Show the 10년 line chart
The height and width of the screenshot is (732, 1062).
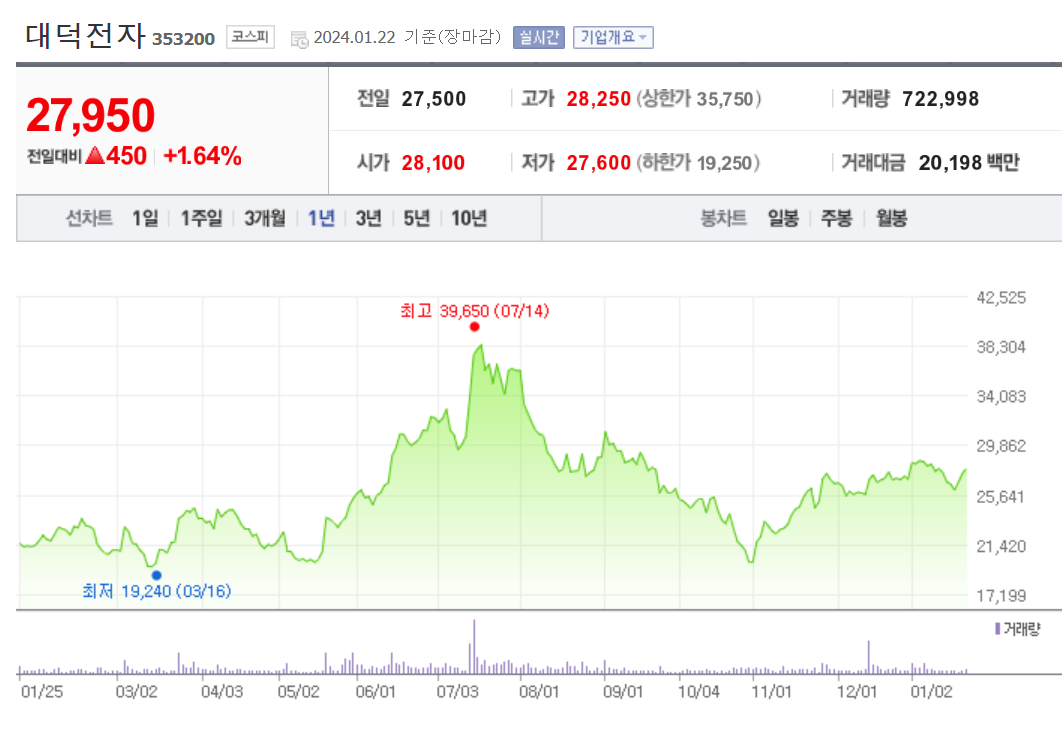pos(469,218)
